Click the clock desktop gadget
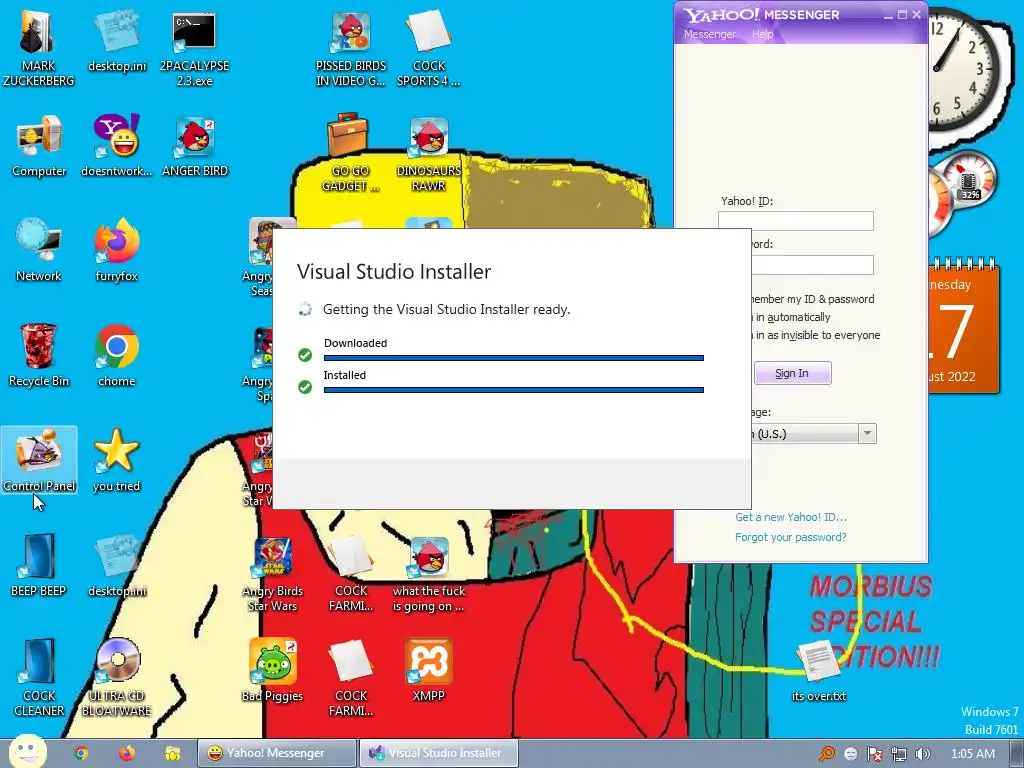Image resolution: width=1024 pixels, height=768 pixels. pyautogui.click(x=961, y=69)
